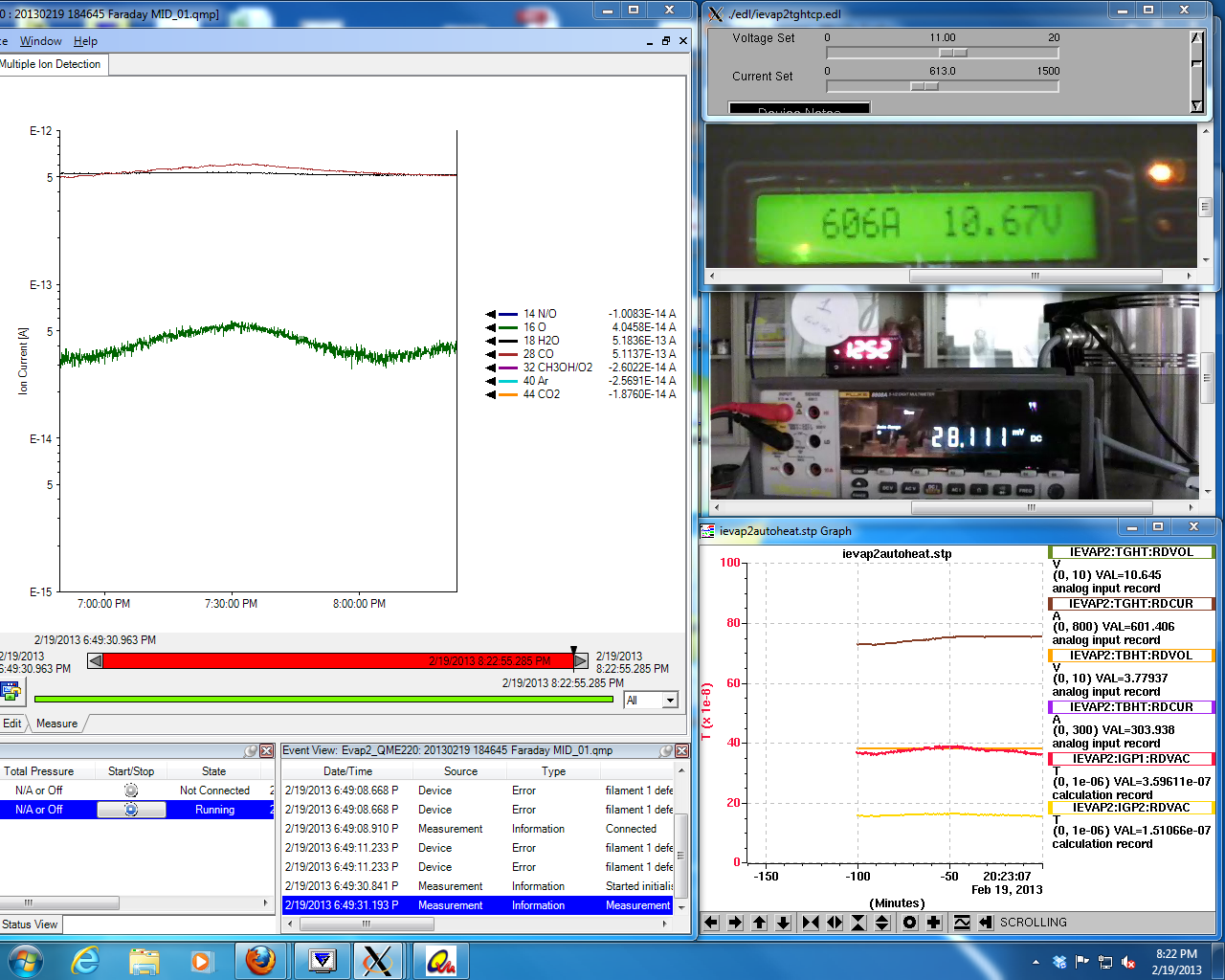
Task: Click the Date/Time column header
Action: pyautogui.click(x=347, y=771)
